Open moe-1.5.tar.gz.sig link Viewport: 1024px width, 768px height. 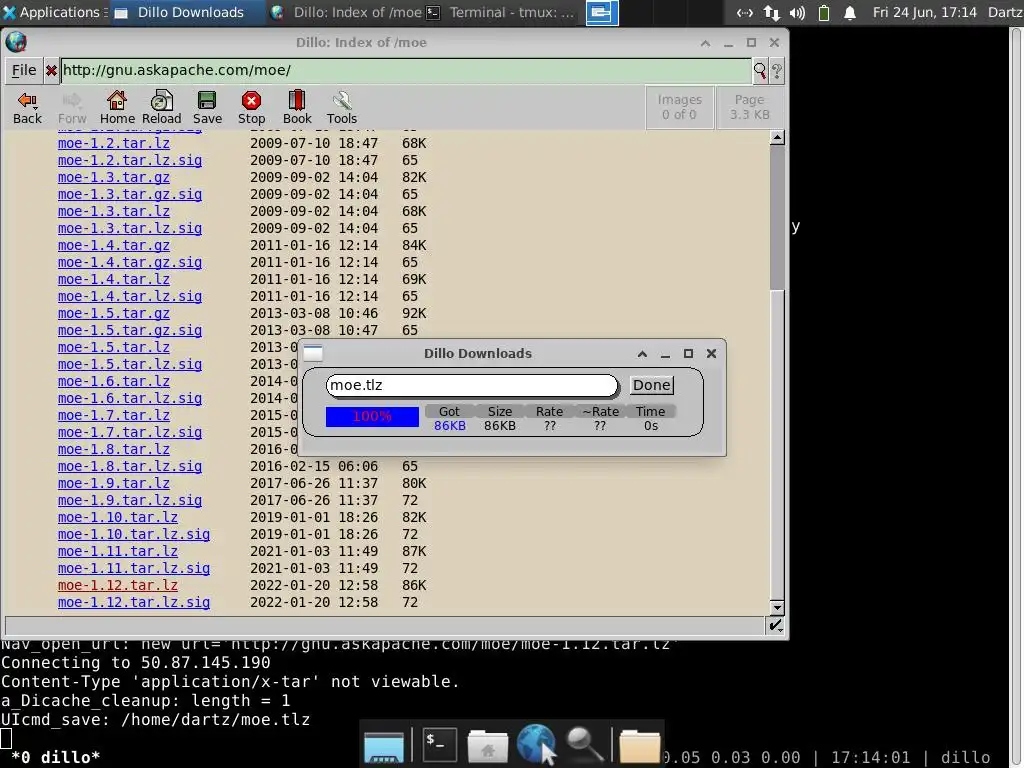coord(130,330)
